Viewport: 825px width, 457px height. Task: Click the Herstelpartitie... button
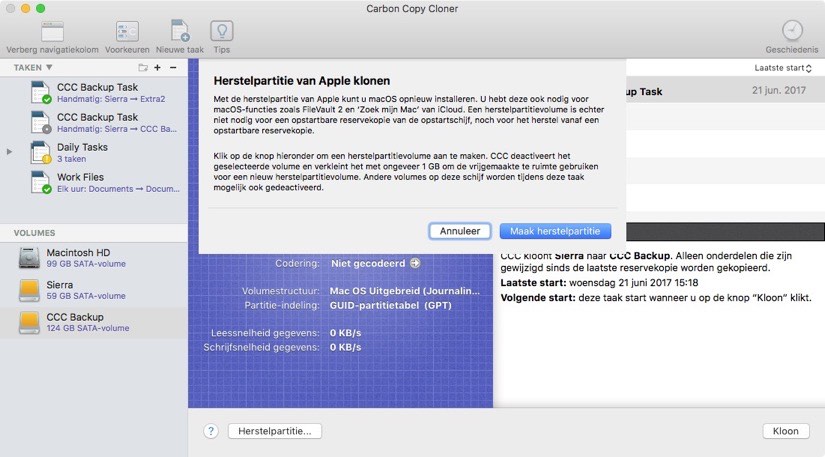tap(275, 431)
